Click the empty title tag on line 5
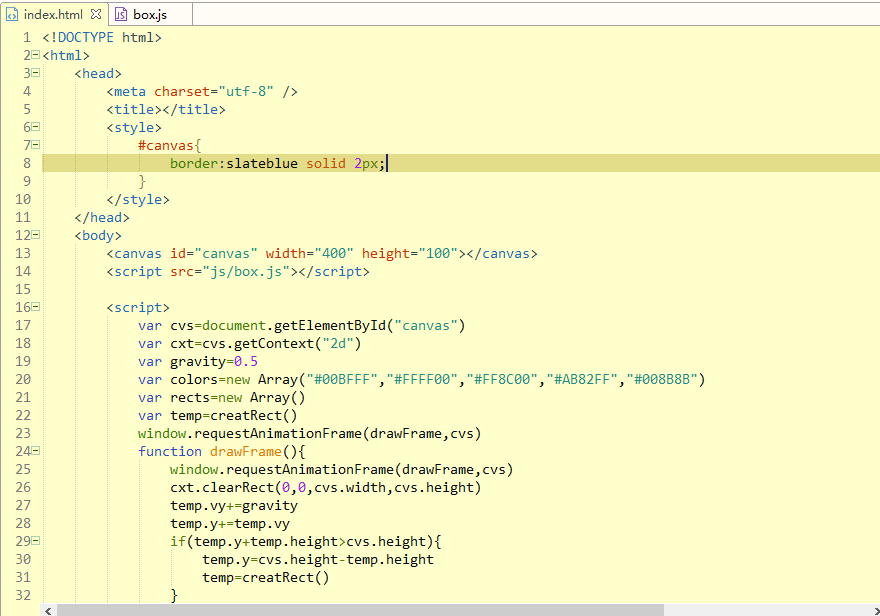Image resolution: width=880 pixels, height=616 pixels. pos(166,109)
